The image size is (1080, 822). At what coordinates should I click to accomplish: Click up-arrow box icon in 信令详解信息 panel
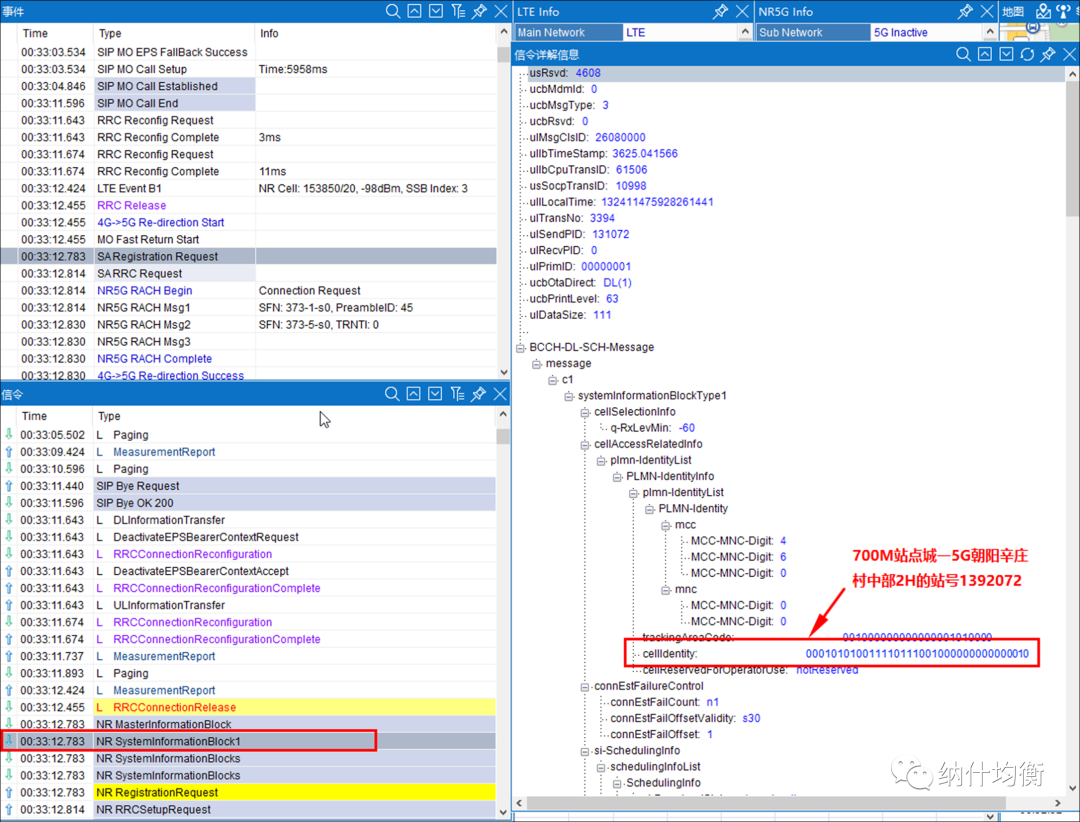985,54
